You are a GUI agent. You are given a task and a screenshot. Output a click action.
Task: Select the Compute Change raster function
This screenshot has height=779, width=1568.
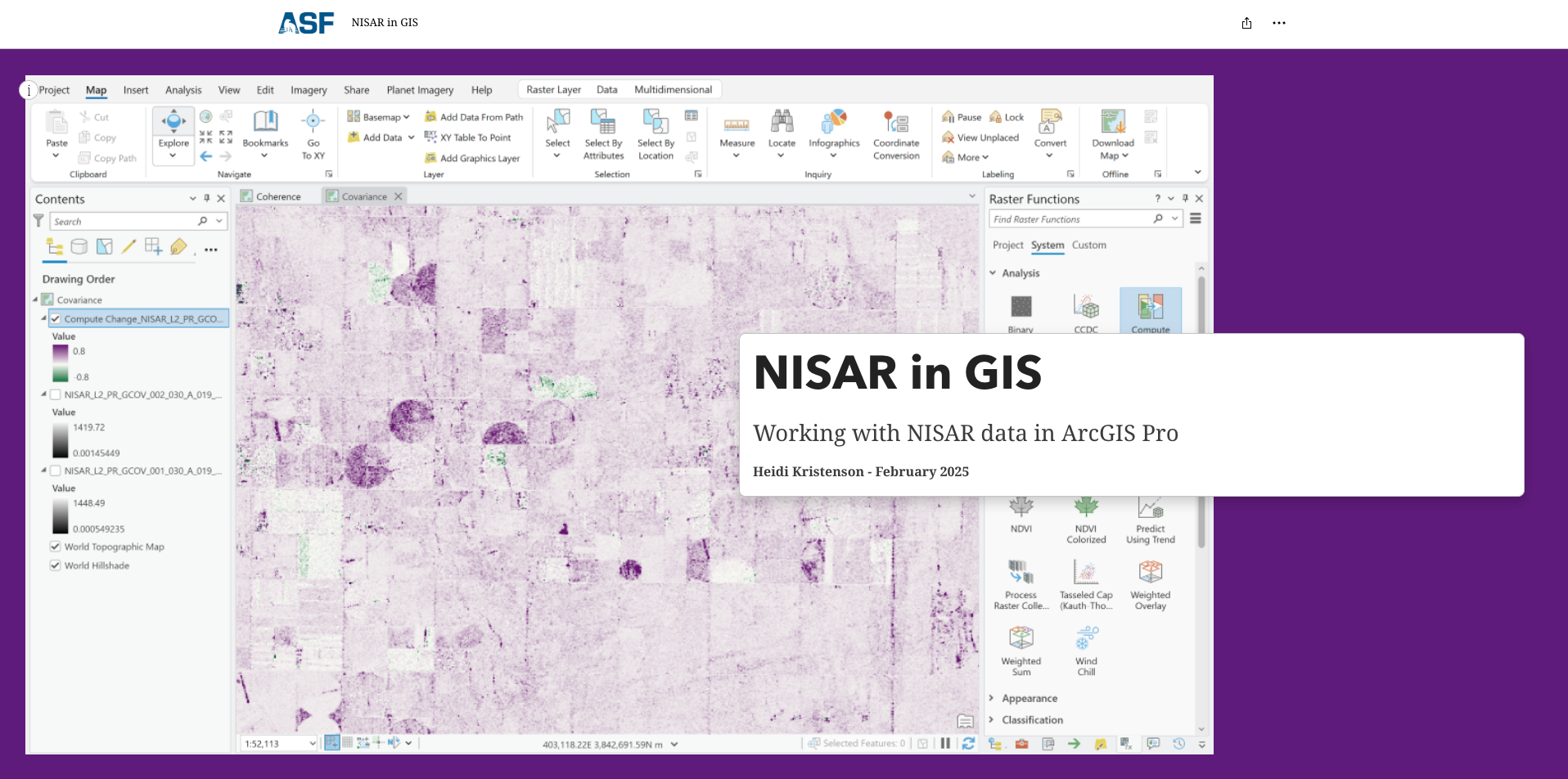click(1151, 311)
